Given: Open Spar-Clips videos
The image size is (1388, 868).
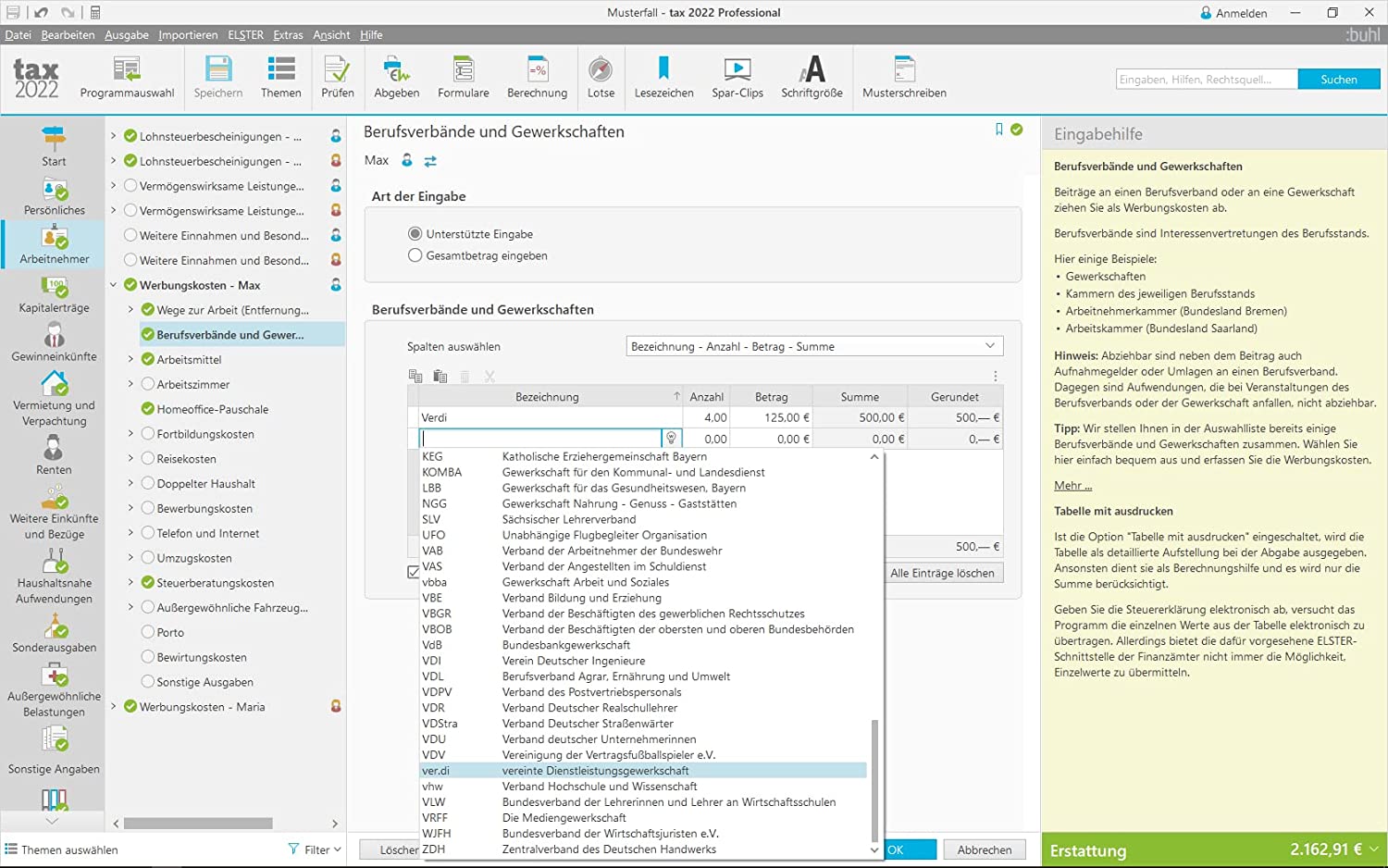Looking at the screenshot, I should click(x=737, y=76).
